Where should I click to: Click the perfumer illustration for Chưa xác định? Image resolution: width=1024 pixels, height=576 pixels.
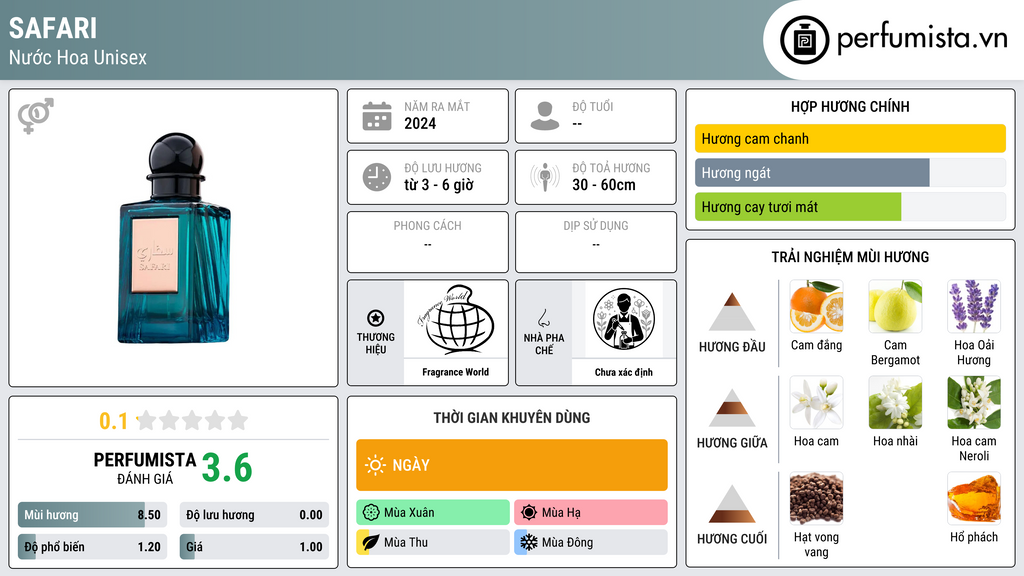624,319
